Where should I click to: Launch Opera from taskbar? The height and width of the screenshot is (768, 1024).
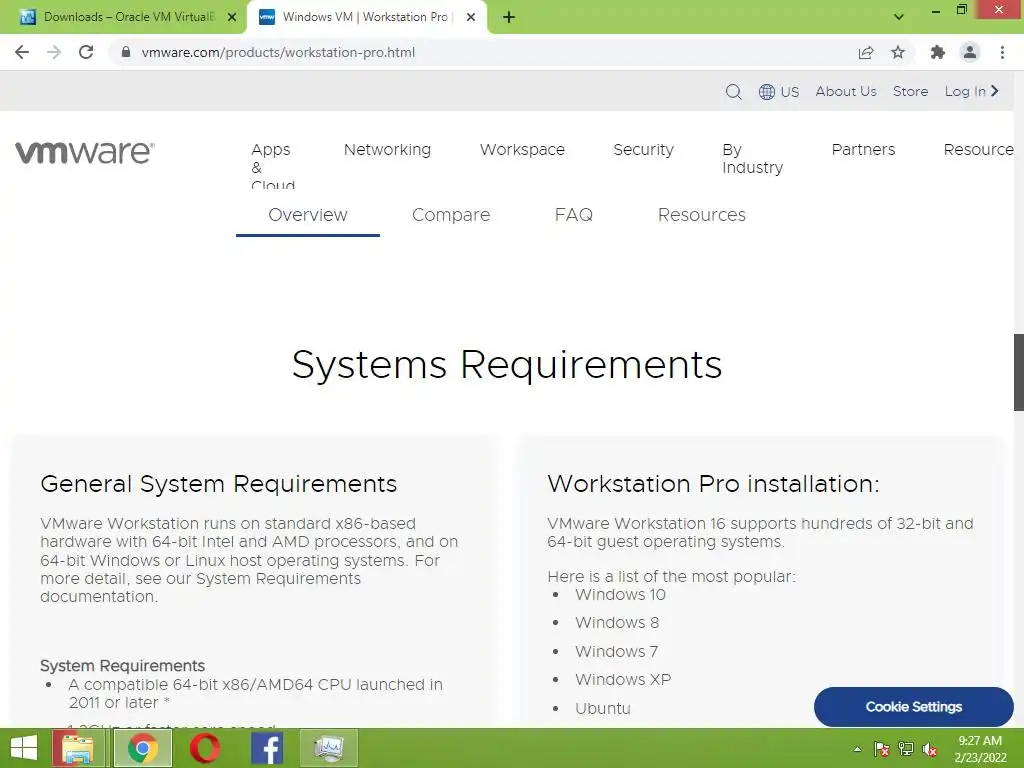pos(204,748)
